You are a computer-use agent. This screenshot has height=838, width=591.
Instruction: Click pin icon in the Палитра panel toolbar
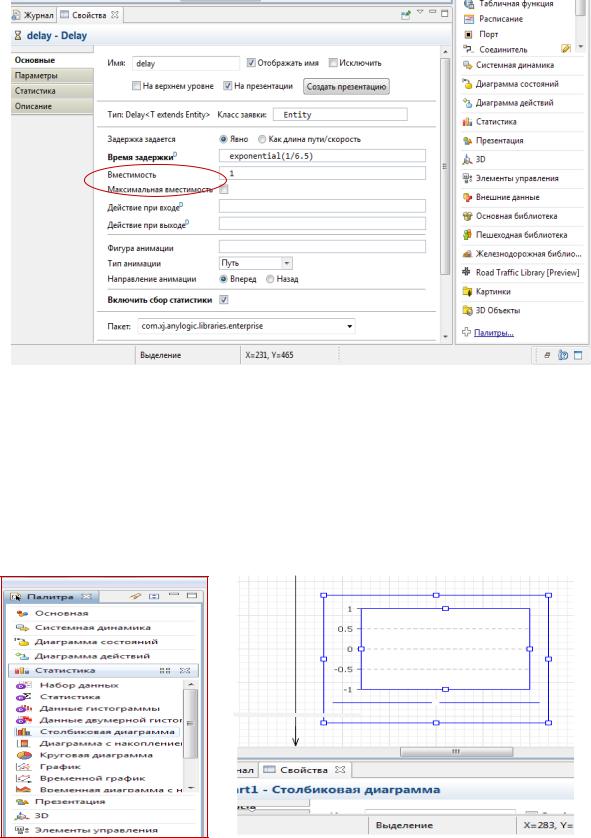(136, 596)
